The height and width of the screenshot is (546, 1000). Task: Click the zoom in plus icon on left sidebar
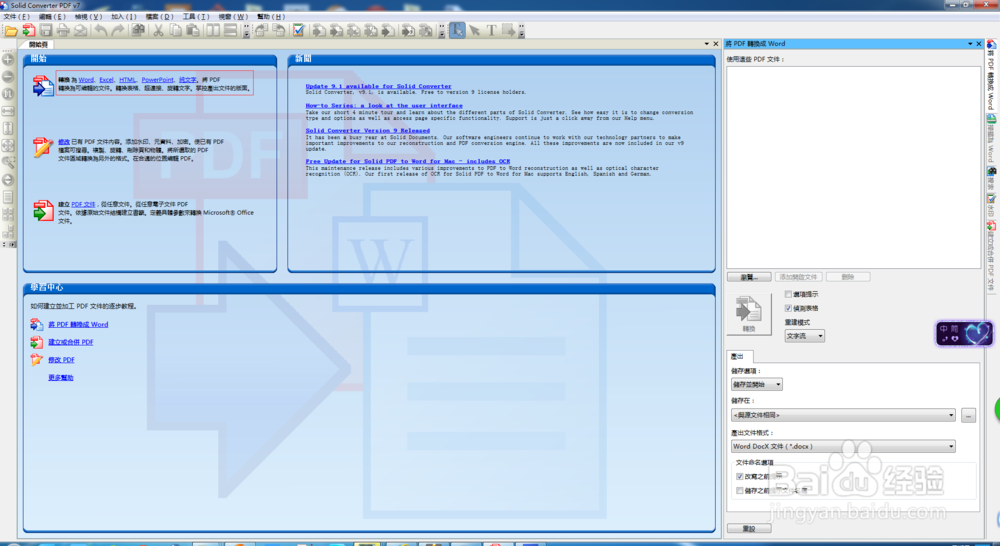coord(8,59)
